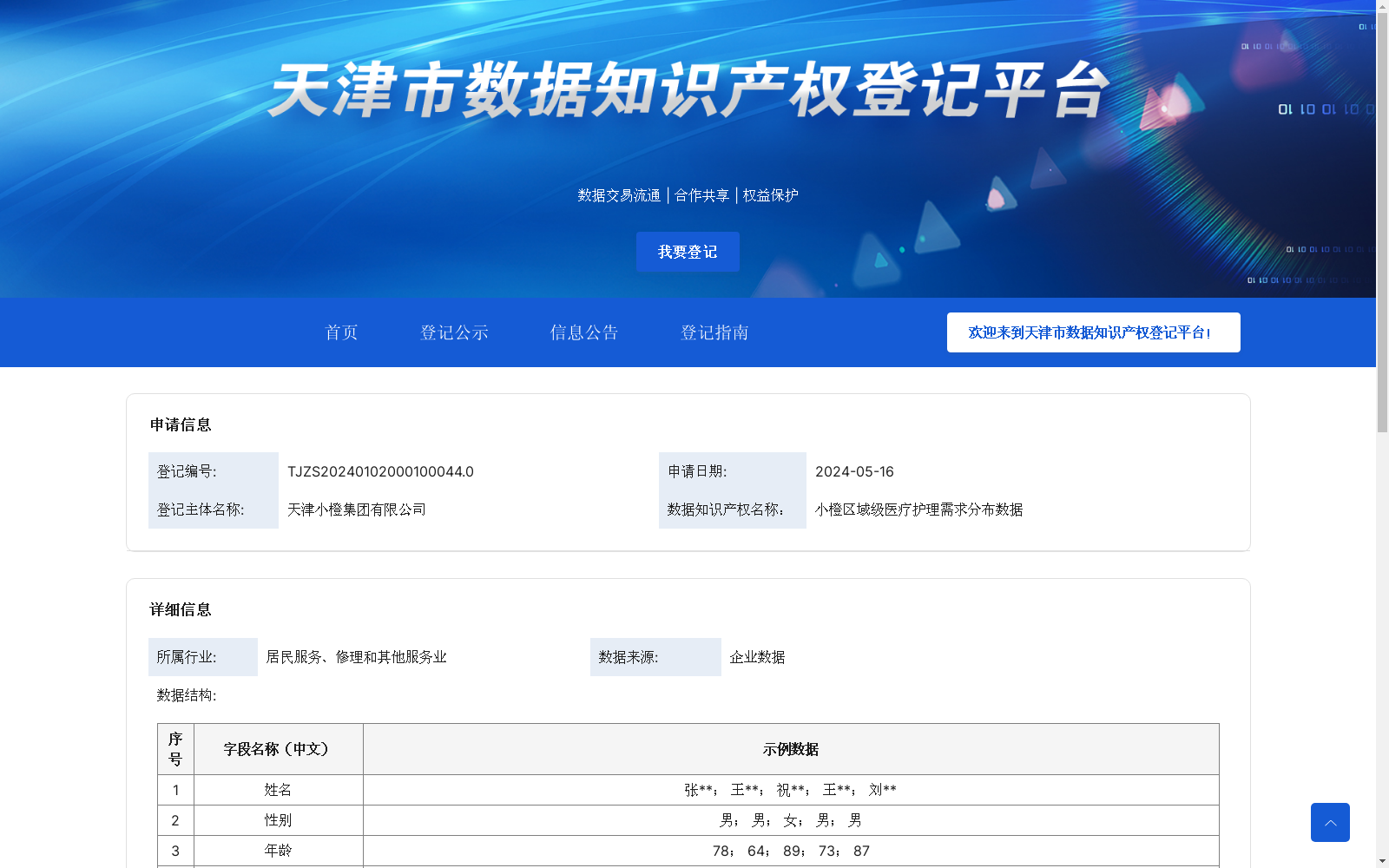Open the 信息公告 nav item
The image size is (1389, 868).
pyautogui.click(x=584, y=332)
